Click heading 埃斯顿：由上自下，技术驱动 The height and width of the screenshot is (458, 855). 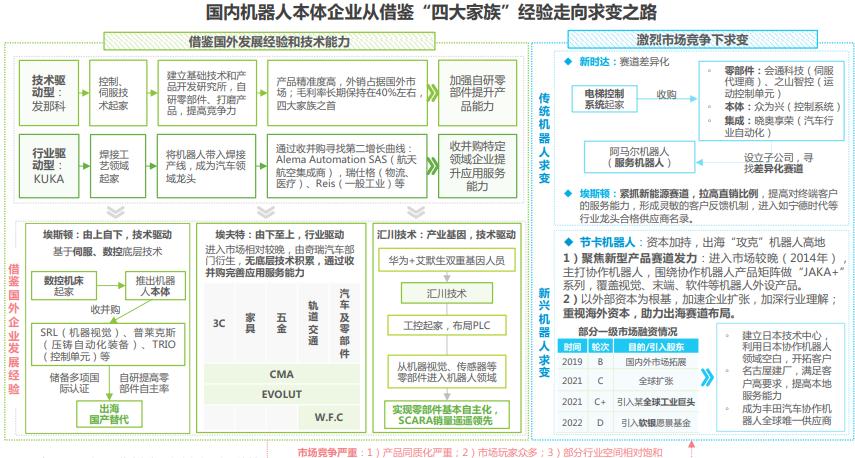(x=107, y=235)
